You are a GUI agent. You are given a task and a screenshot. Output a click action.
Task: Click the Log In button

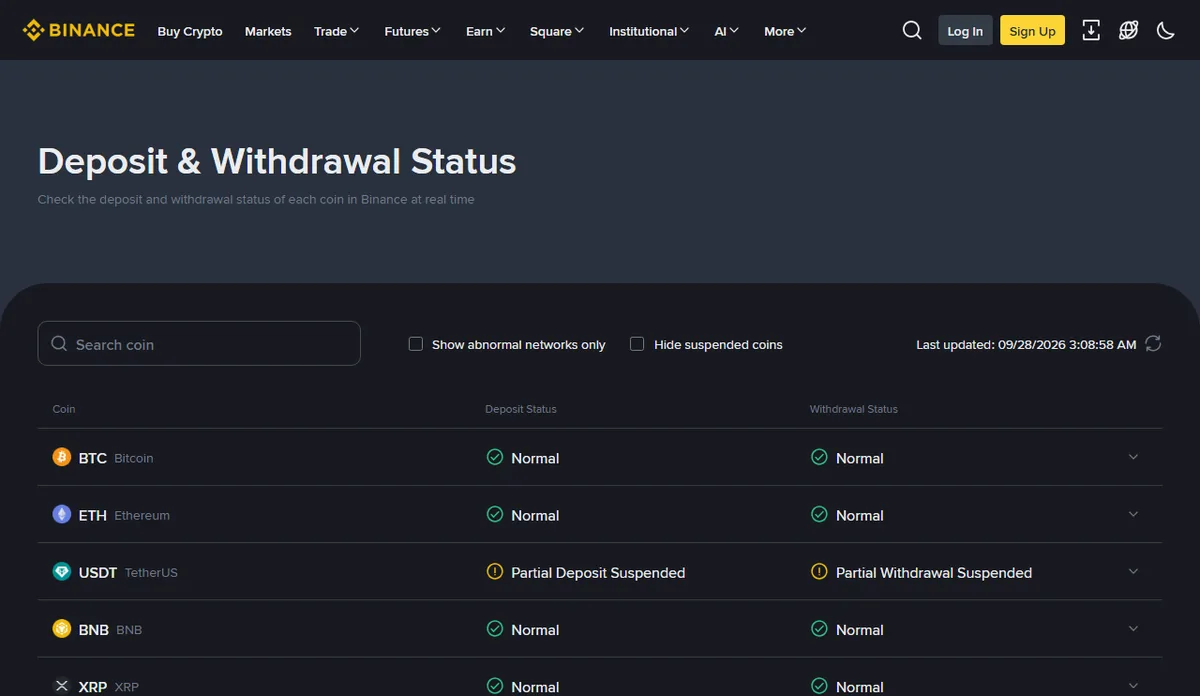tap(965, 31)
